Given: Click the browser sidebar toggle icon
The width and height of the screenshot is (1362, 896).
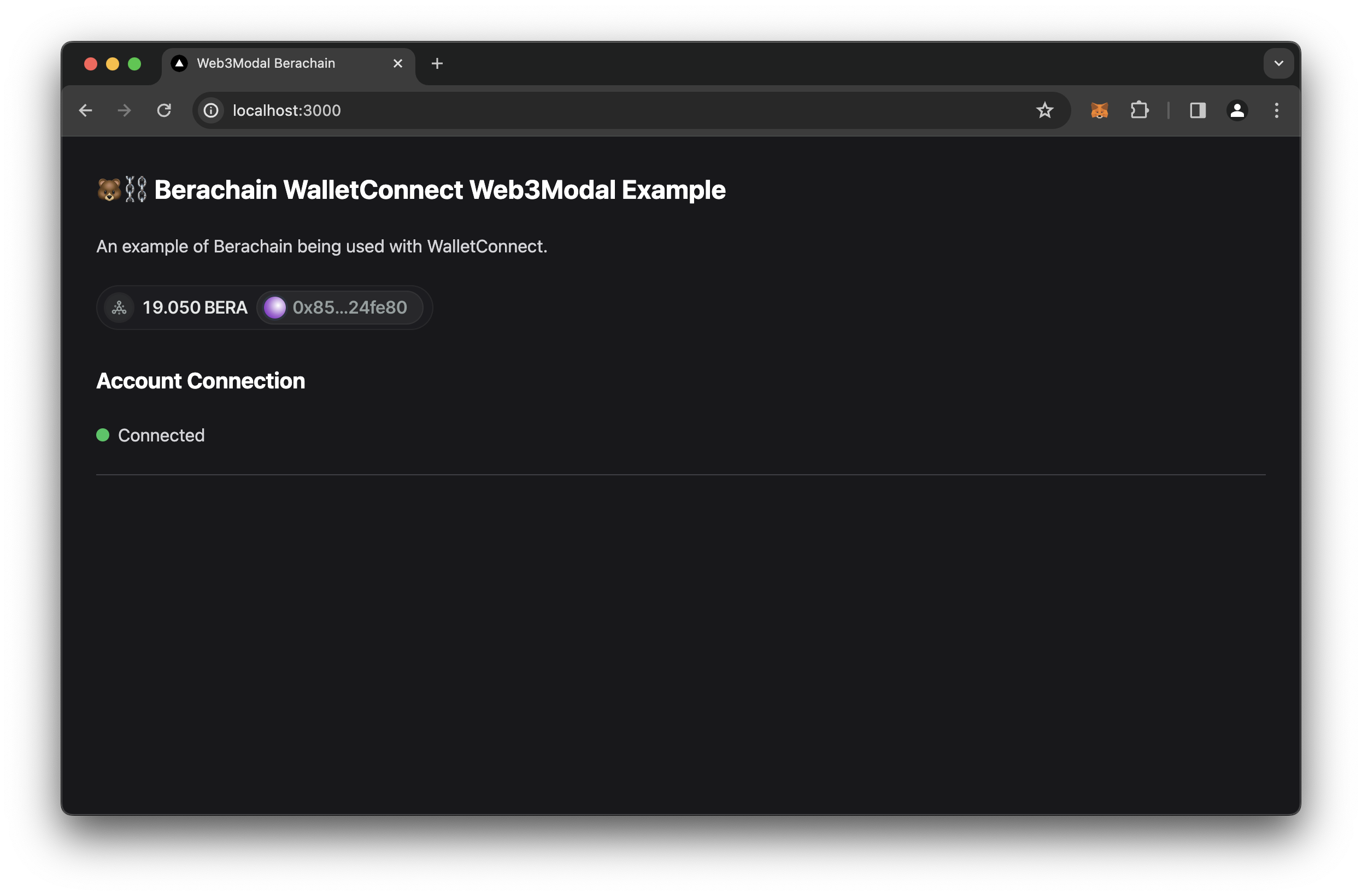Looking at the screenshot, I should (1196, 110).
